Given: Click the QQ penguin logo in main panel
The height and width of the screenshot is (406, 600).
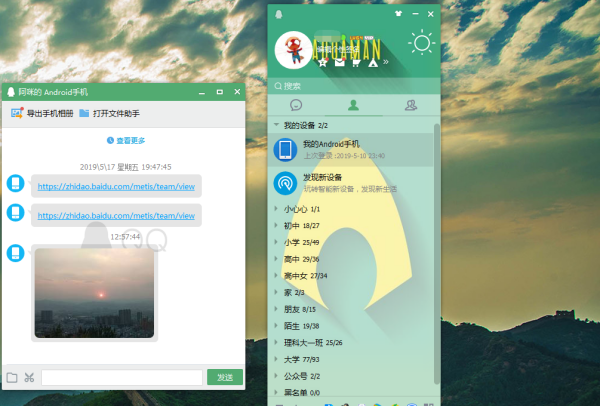Looking at the screenshot, I should point(279,15).
